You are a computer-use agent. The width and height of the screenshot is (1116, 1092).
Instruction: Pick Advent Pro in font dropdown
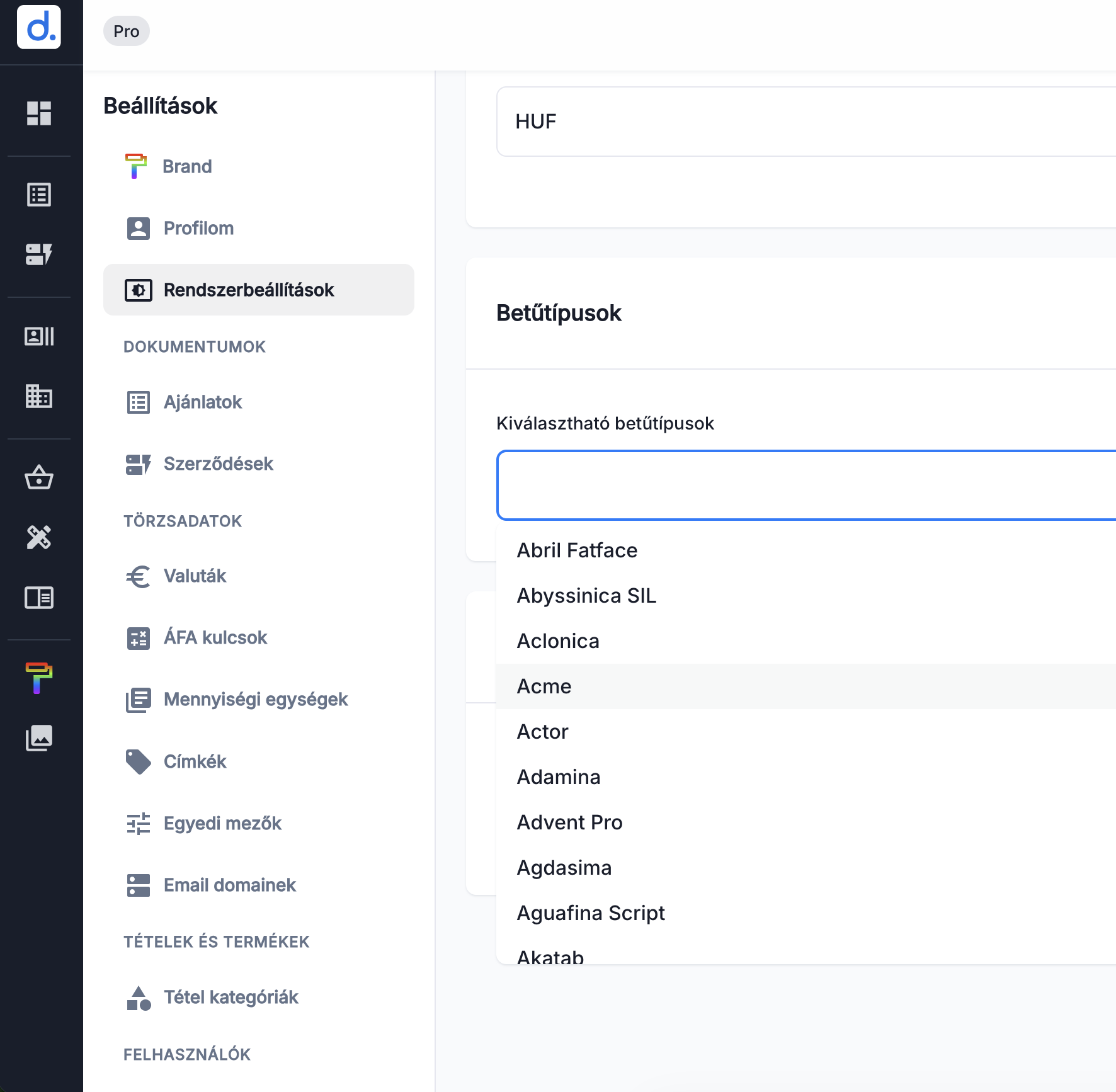click(569, 822)
